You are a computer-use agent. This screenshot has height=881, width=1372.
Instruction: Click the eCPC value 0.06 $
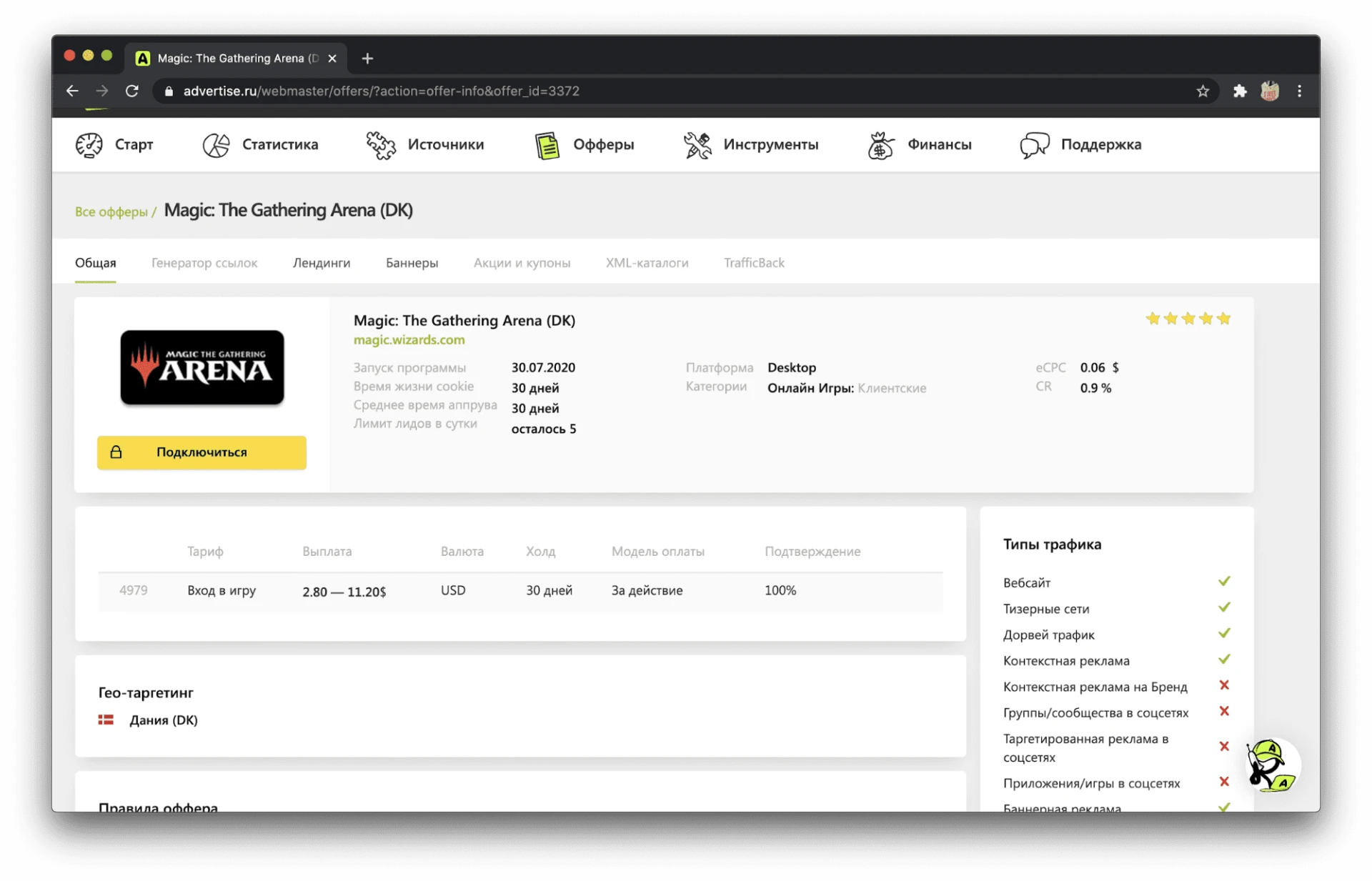point(1100,367)
